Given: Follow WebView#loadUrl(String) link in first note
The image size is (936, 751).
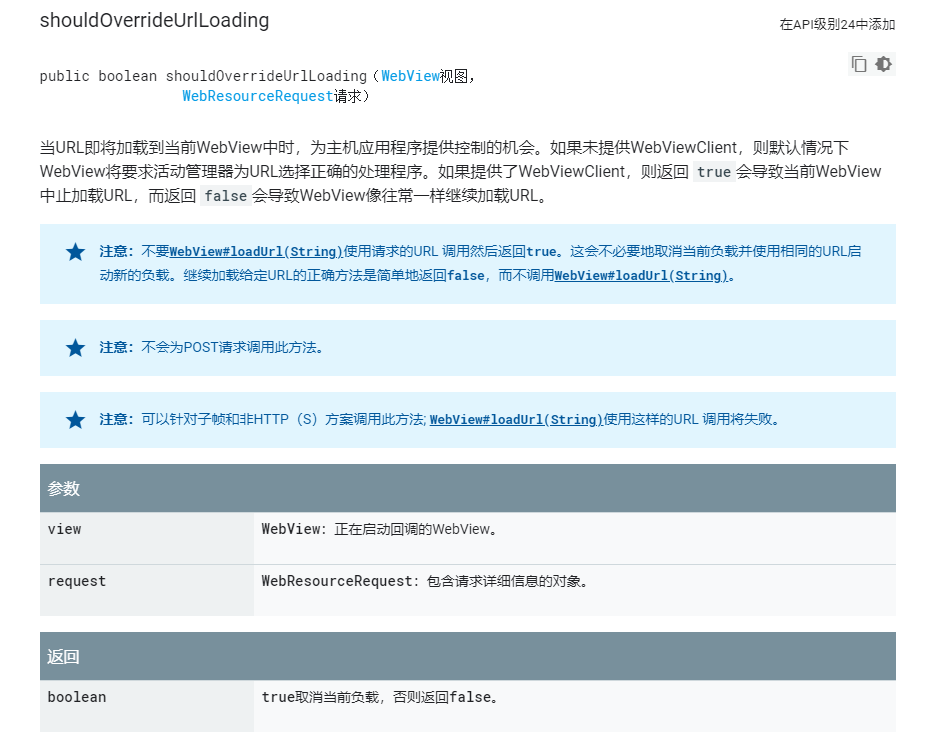Looking at the screenshot, I should 255,251.
